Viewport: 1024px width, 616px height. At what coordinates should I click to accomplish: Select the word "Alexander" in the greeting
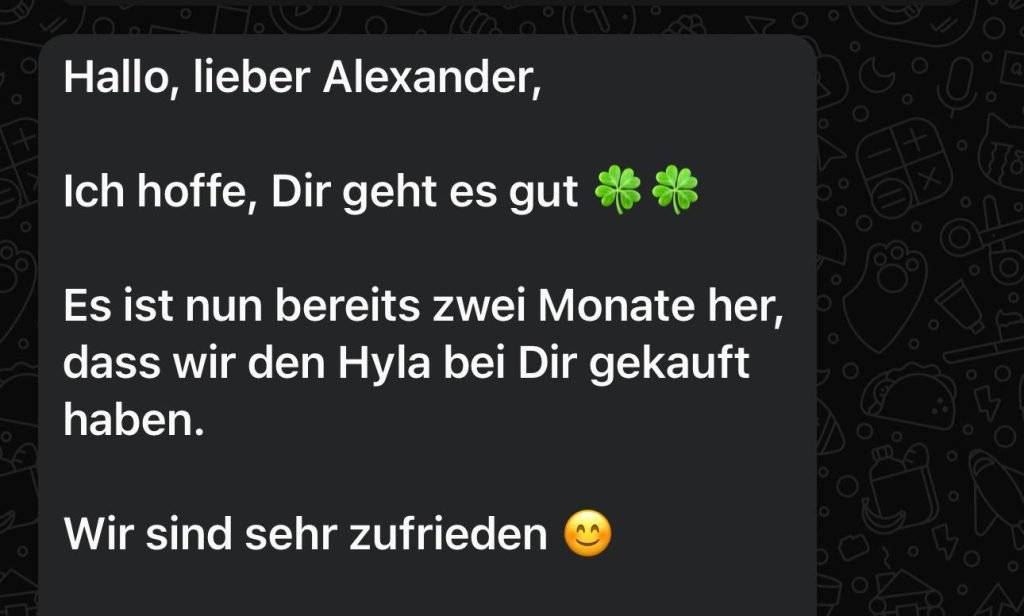click(430, 77)
